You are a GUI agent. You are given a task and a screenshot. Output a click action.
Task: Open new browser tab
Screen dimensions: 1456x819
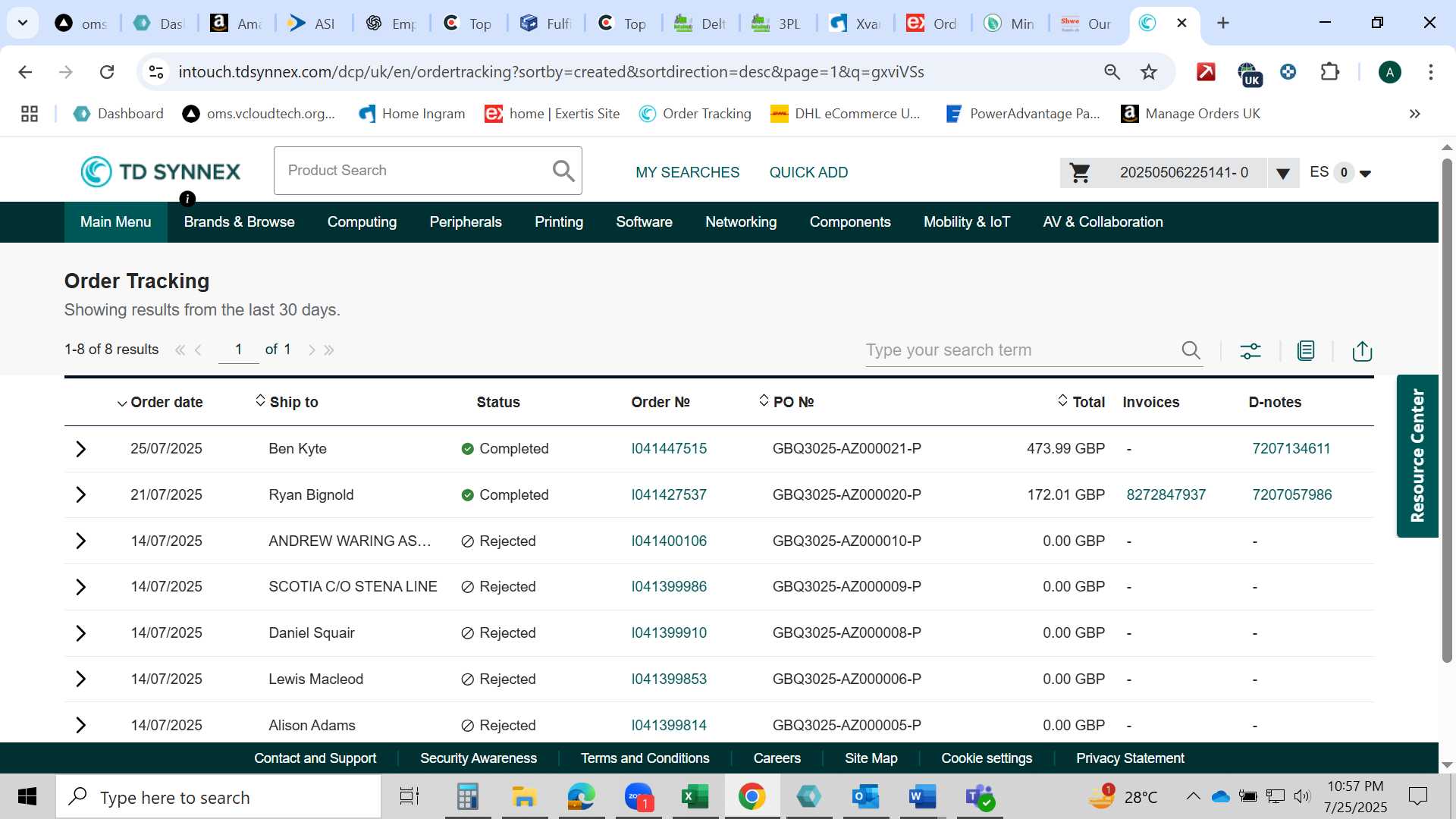[1223, 23]
